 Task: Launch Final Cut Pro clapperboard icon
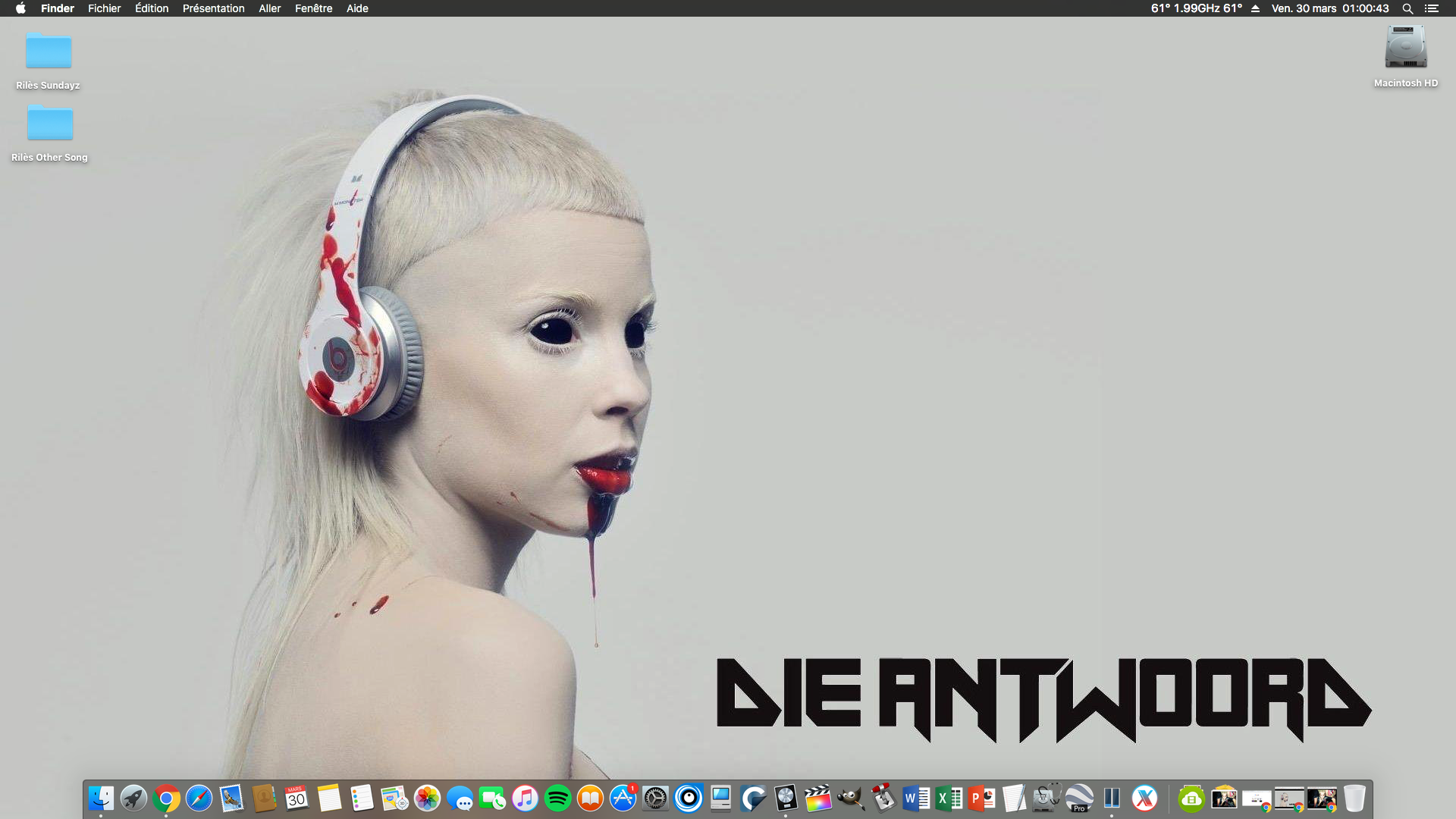818,798
